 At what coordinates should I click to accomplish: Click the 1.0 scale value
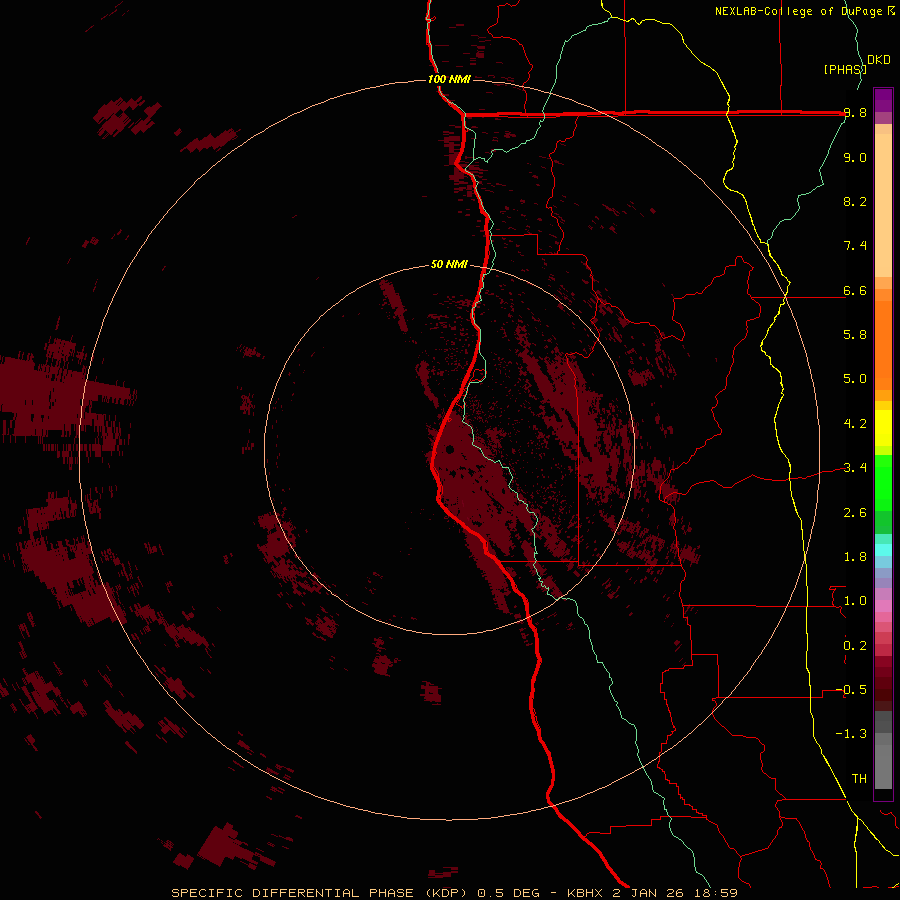(855, 601)
